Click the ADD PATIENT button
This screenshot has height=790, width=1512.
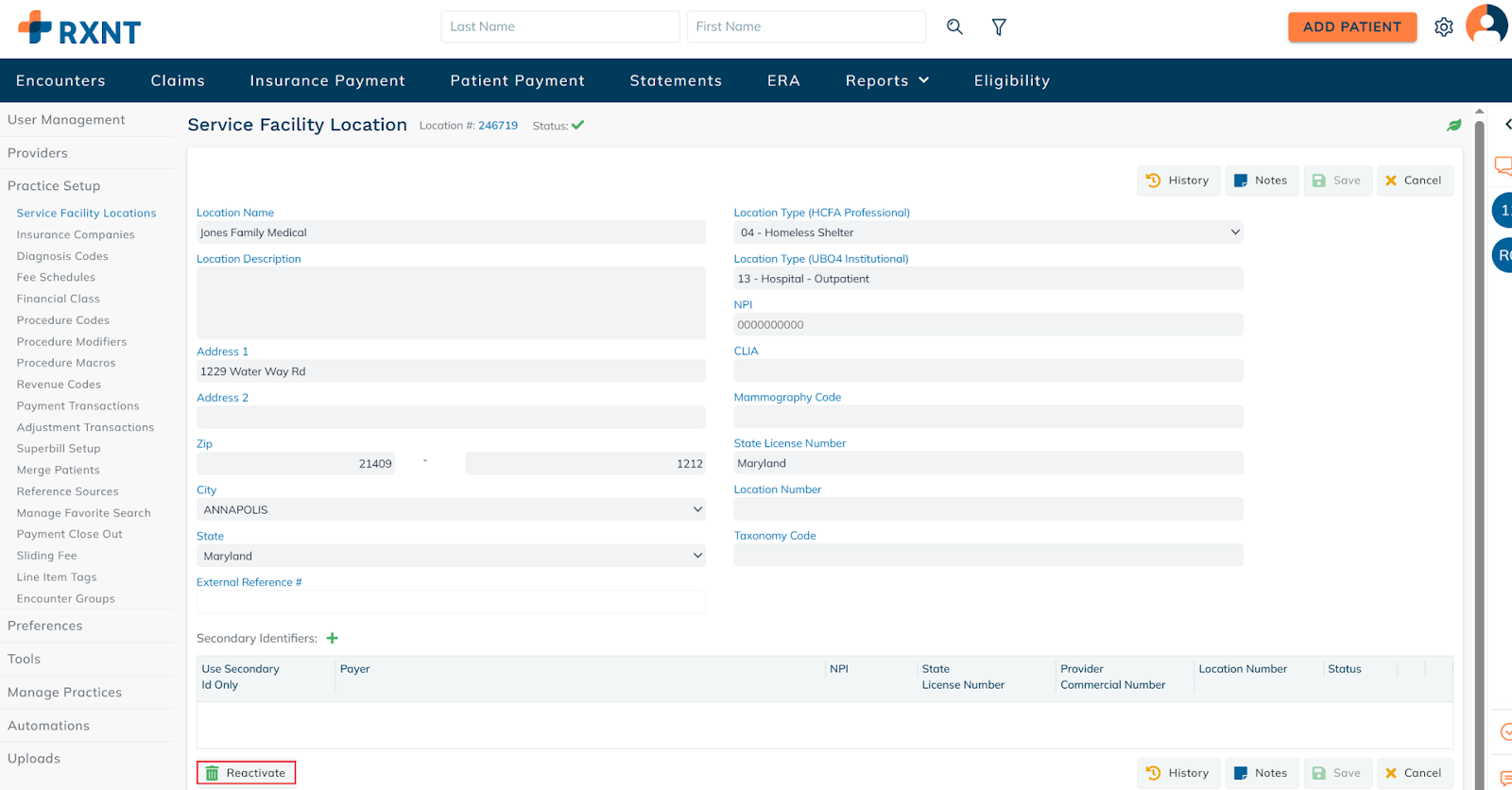1351,27
